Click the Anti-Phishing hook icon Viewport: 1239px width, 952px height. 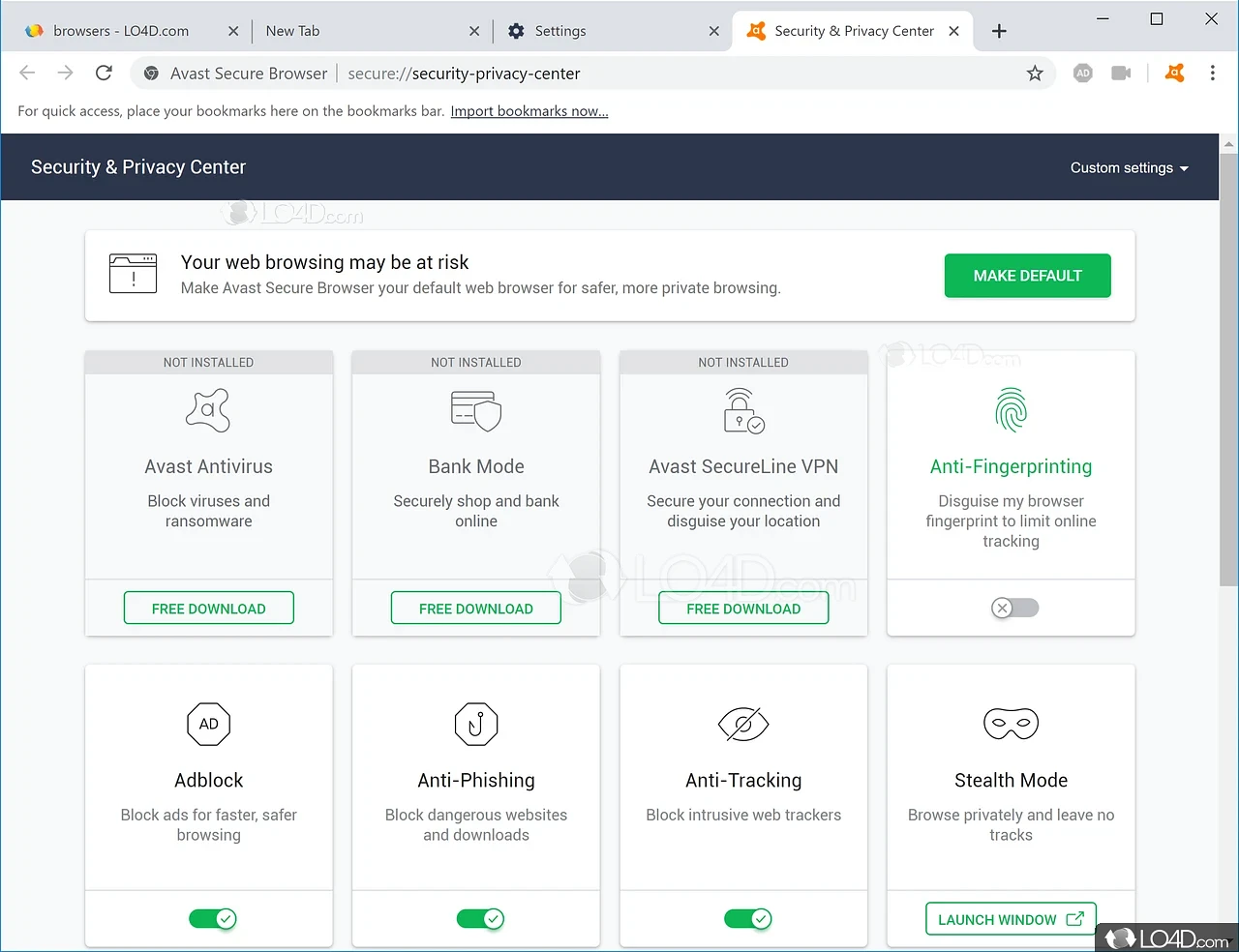(476, 724)
